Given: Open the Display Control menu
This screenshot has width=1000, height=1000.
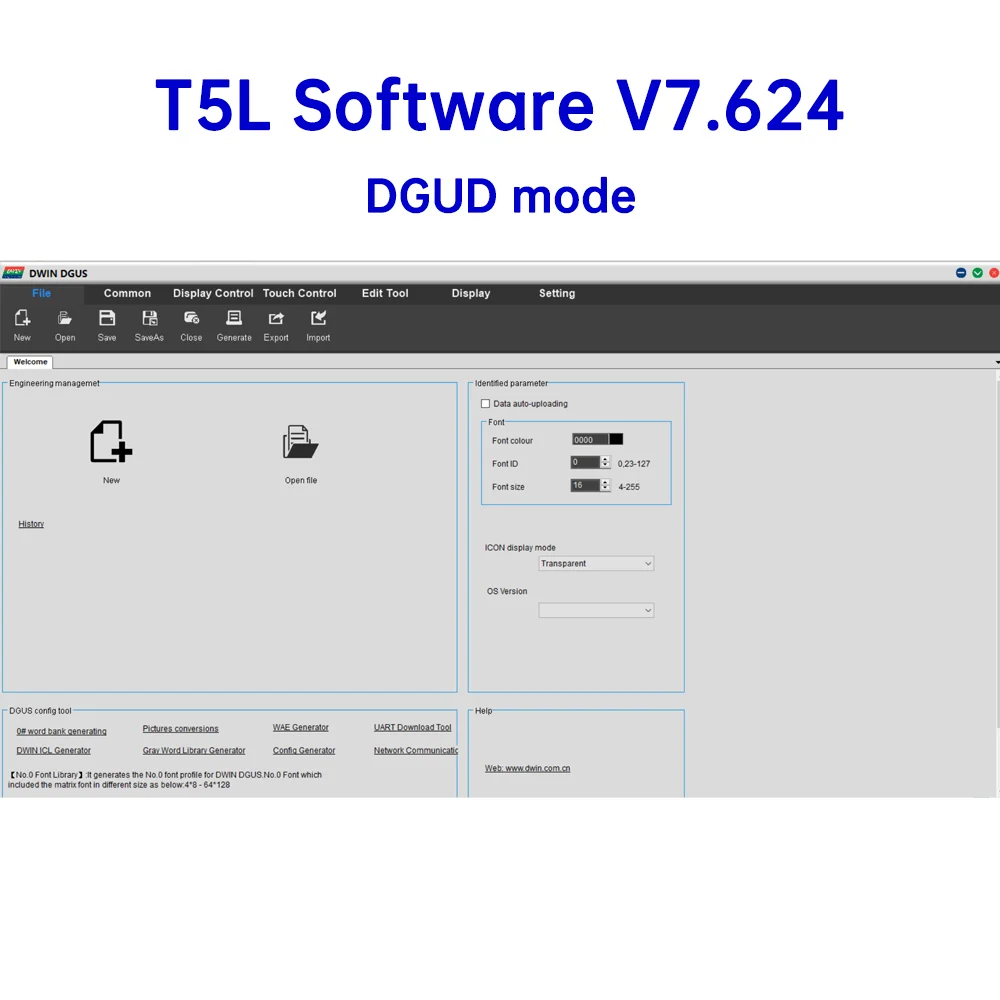Looking at the screenshot, I should click(x=213, y=293).
